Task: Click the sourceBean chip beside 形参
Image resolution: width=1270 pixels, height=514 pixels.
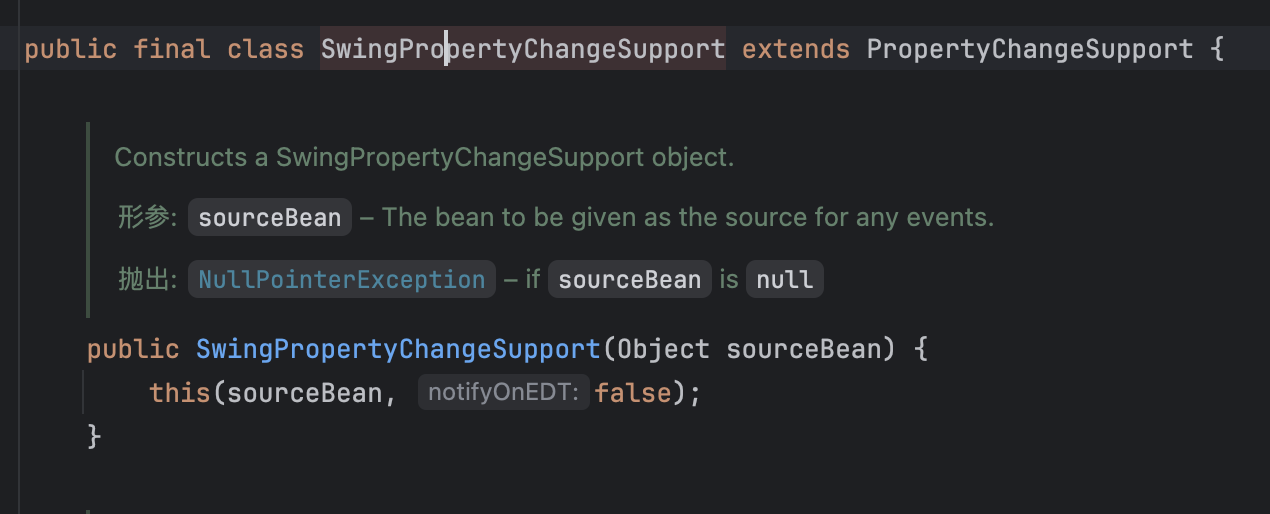Action: pyautogui.click(x=270, y=217)
